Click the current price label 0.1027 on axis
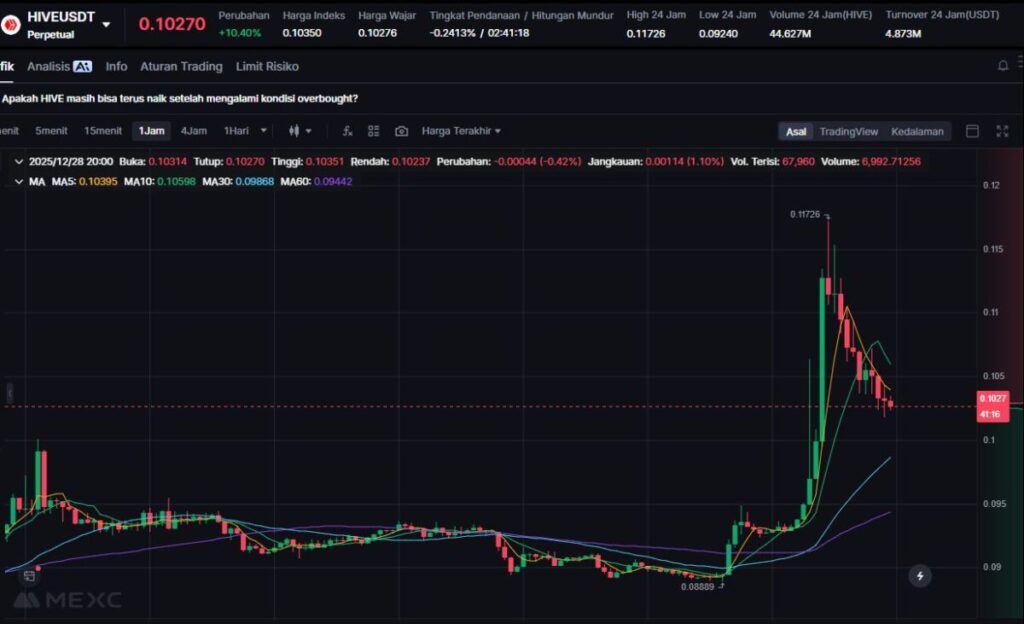 [993, 398]
